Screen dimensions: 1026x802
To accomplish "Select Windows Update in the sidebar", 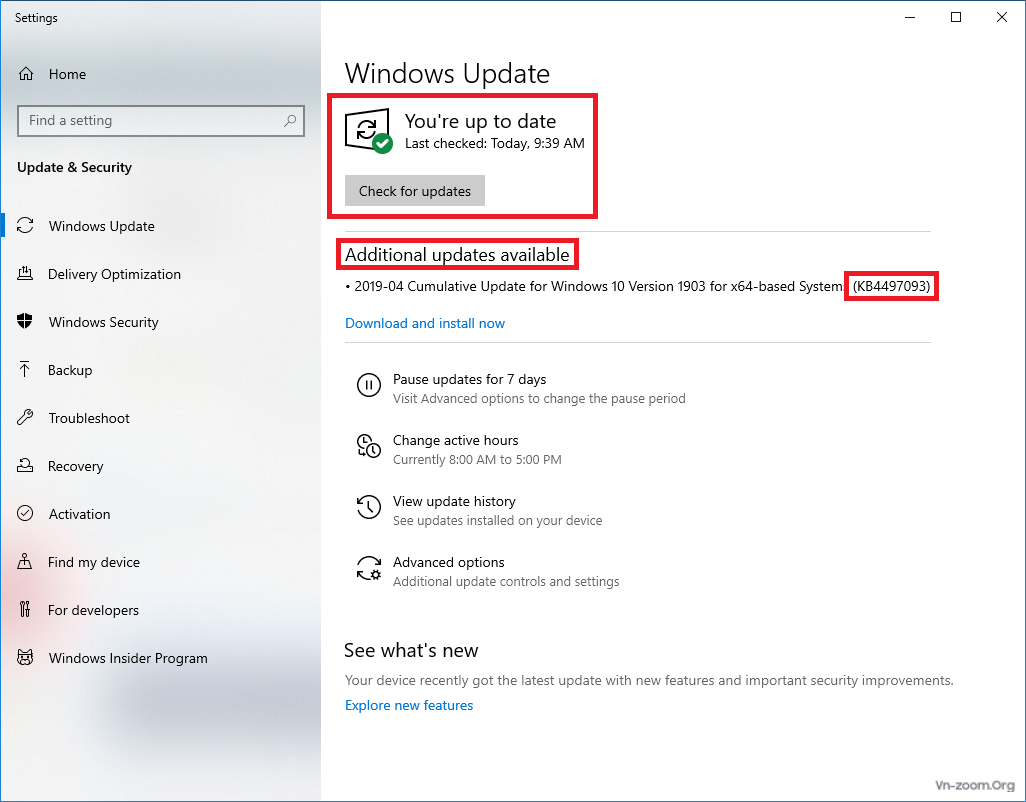I will [101, 226].
